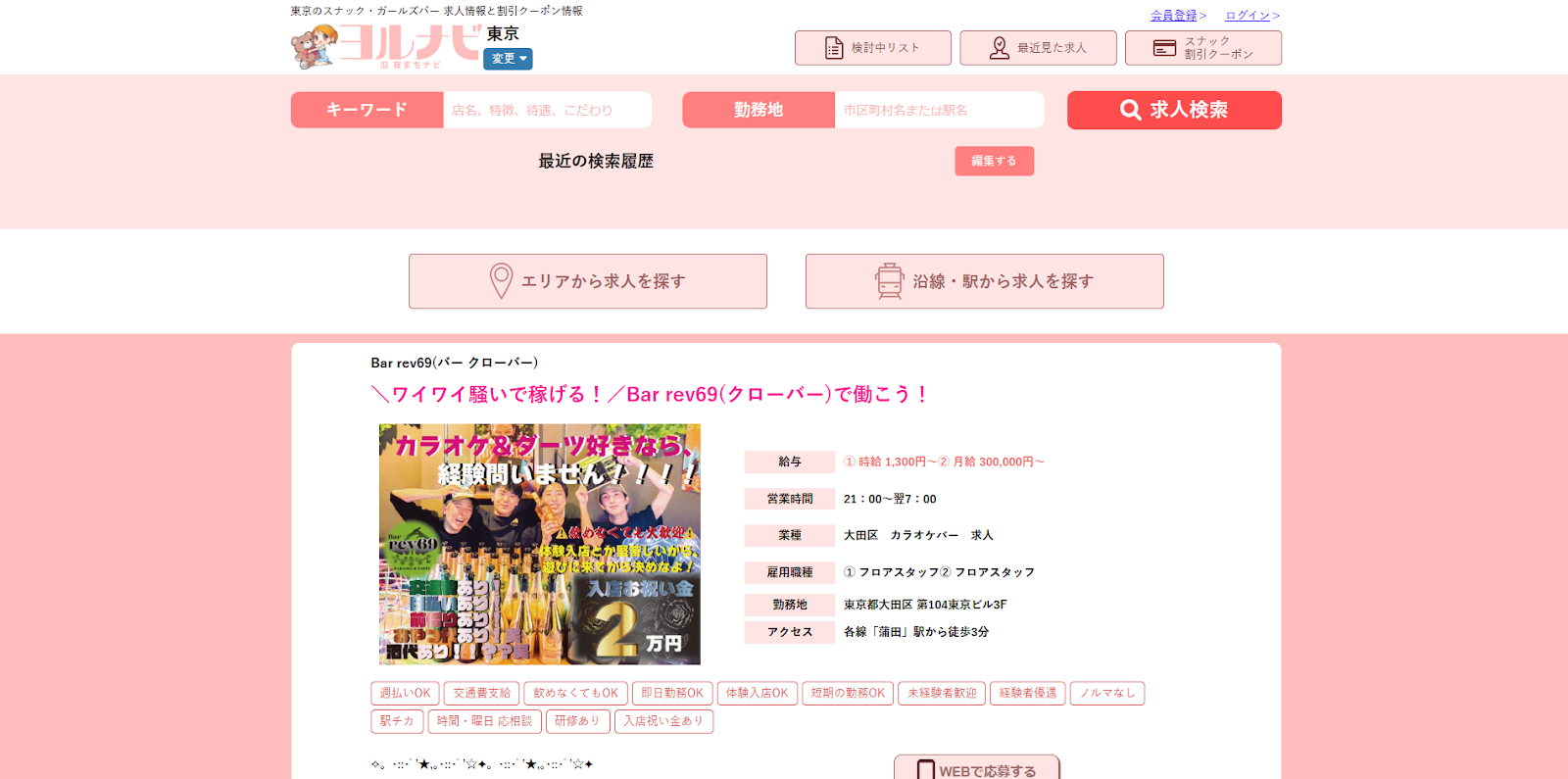
Task: Click the 週払いOK tag
Action: coord(405,693)
